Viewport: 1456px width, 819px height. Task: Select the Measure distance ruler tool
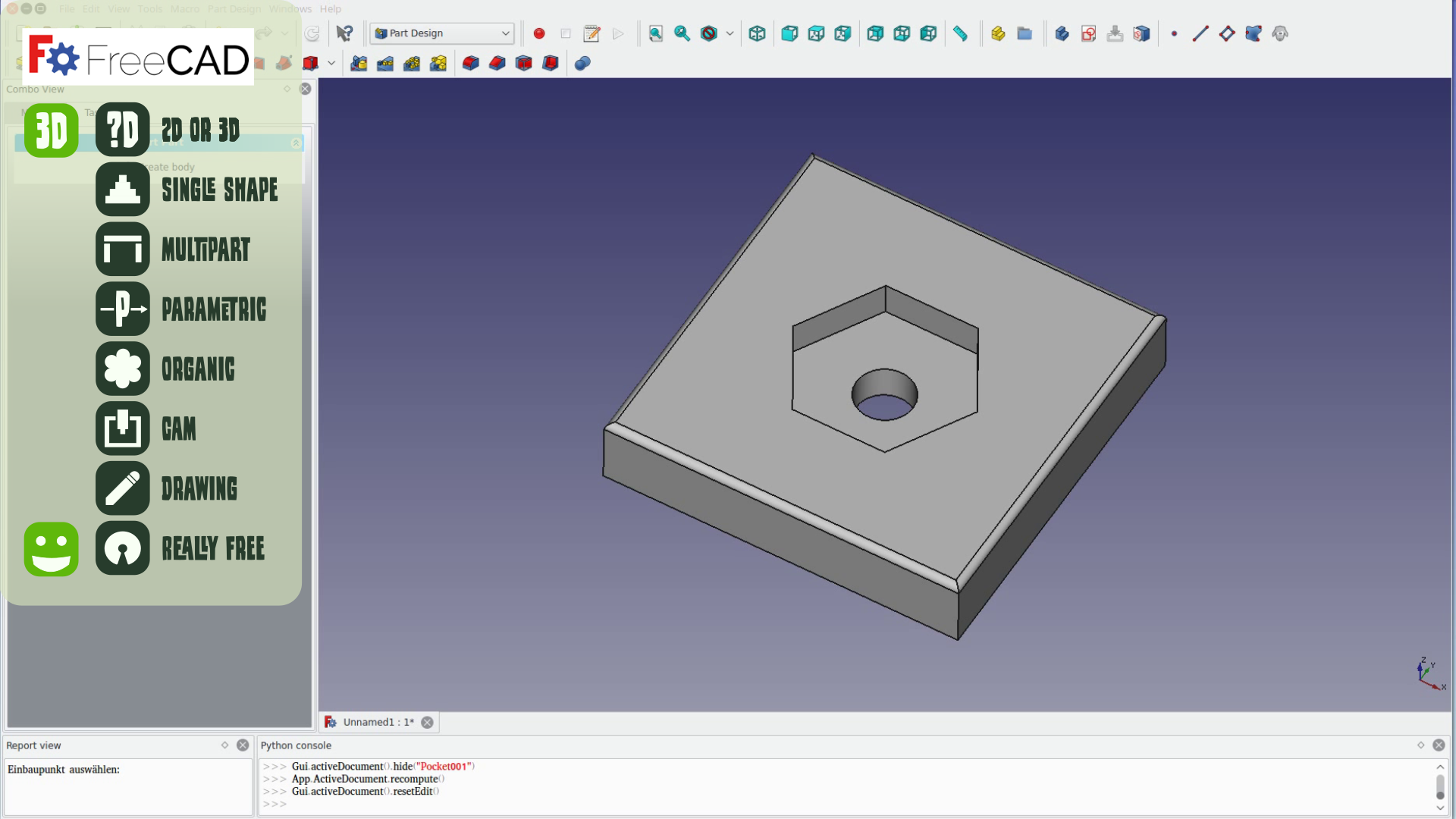pyautogui.click(x=961, y=33)
